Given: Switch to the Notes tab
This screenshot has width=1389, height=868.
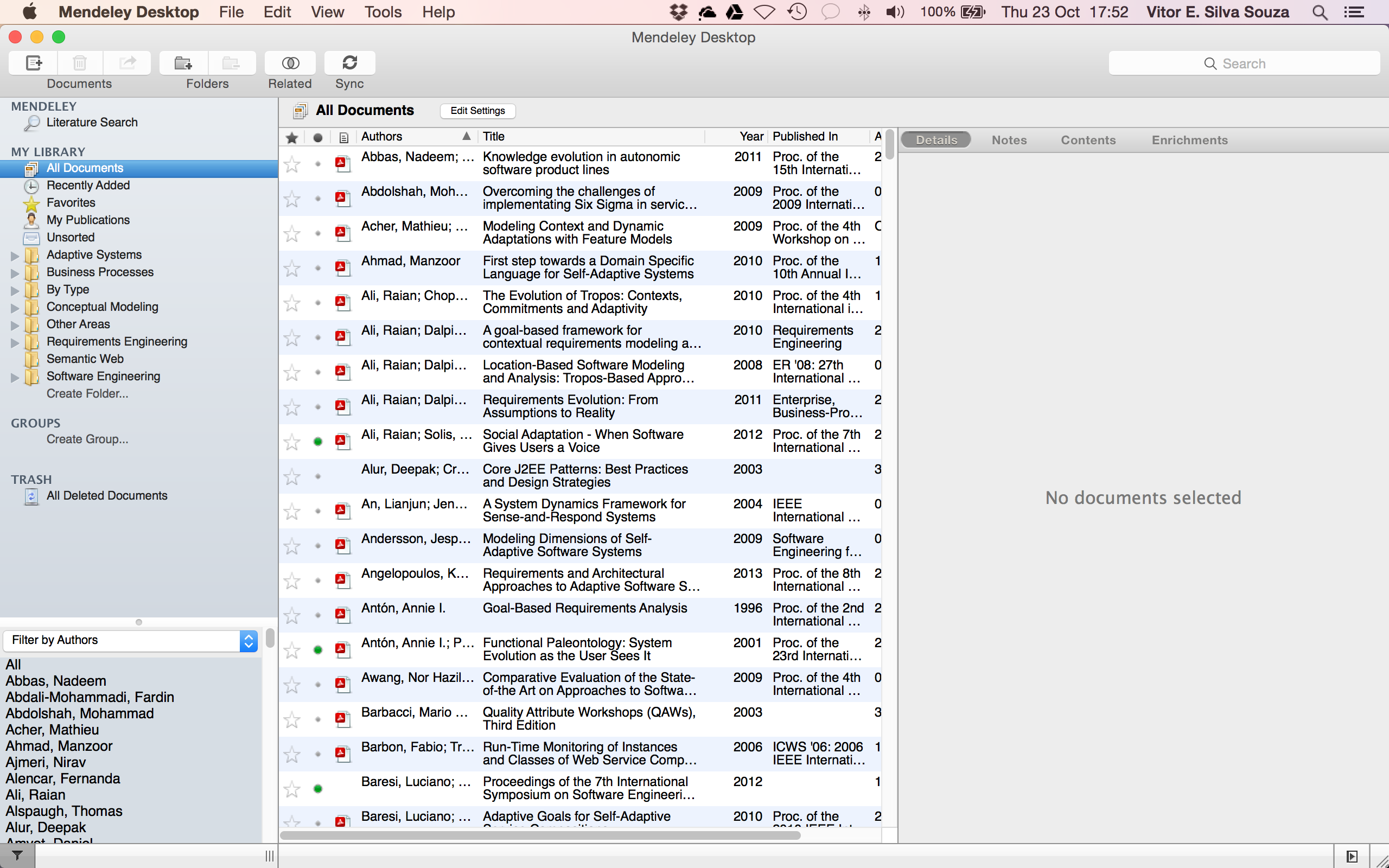Looking at the screenshot, I should pyautogui.click(x=1009, y=140).
